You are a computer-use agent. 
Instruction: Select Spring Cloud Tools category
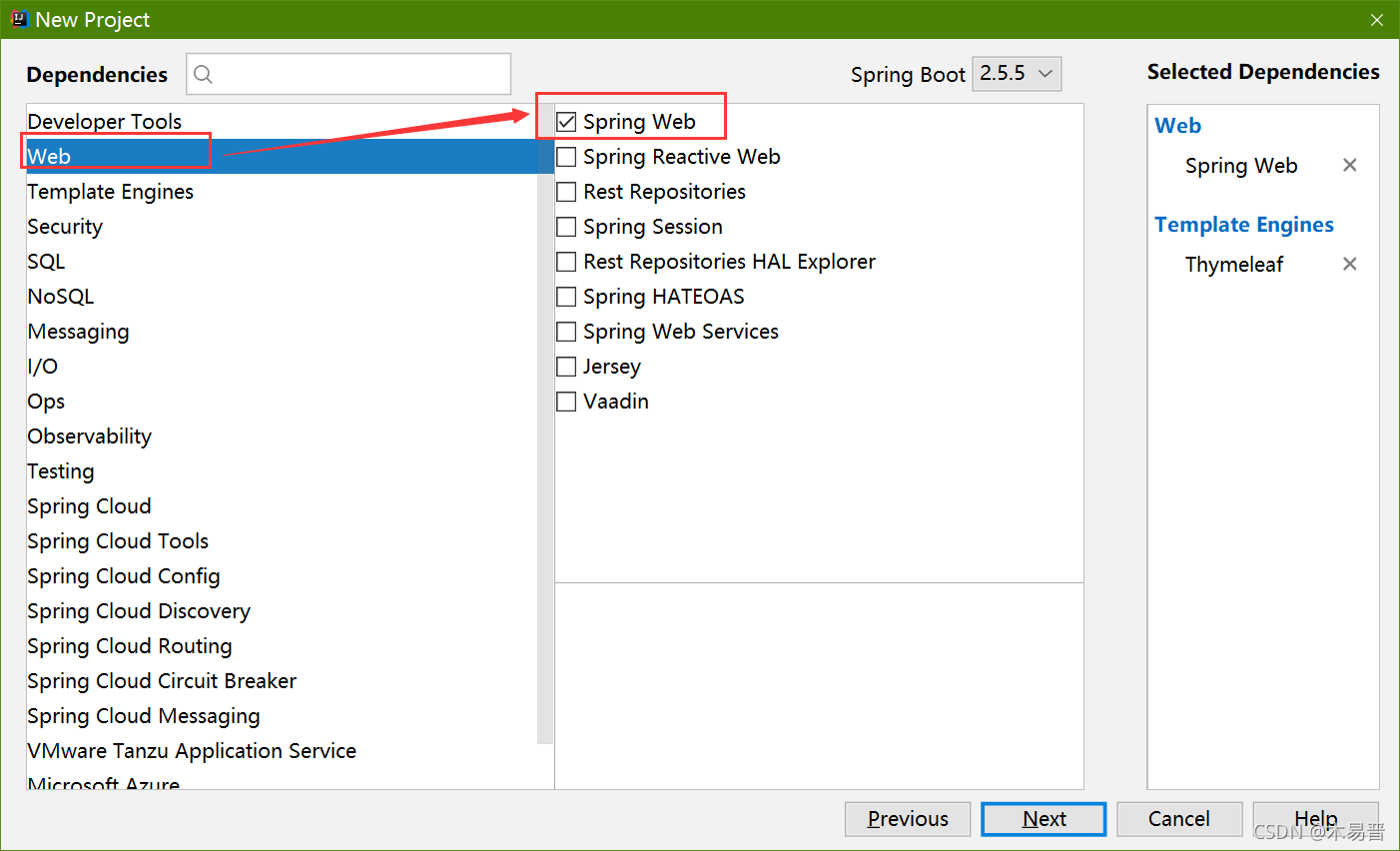coord(282,541)
